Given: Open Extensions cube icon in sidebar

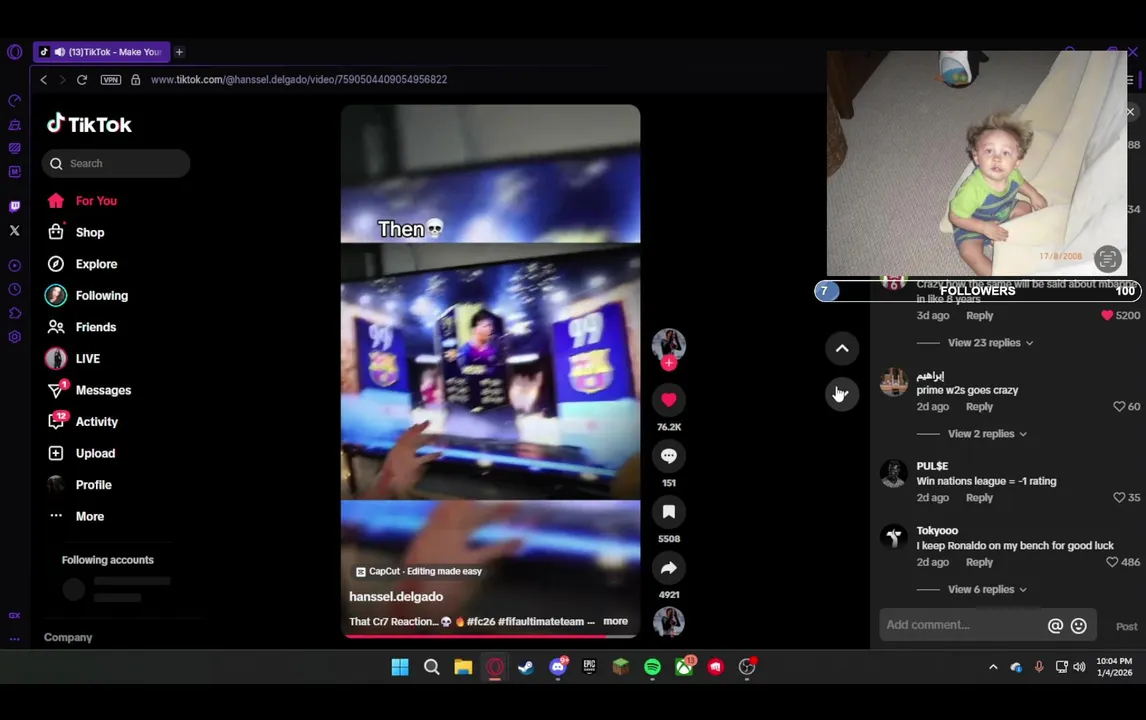Looking at the screenshot, I should click(15, 313).
